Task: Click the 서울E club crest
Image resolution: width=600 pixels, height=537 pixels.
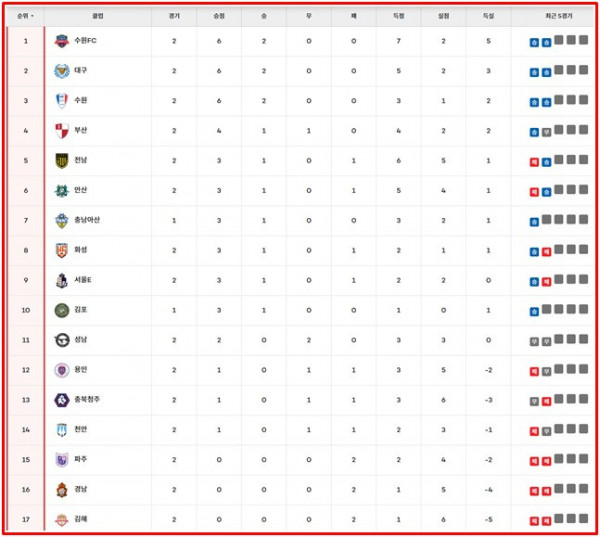Action: coord(62,280)
